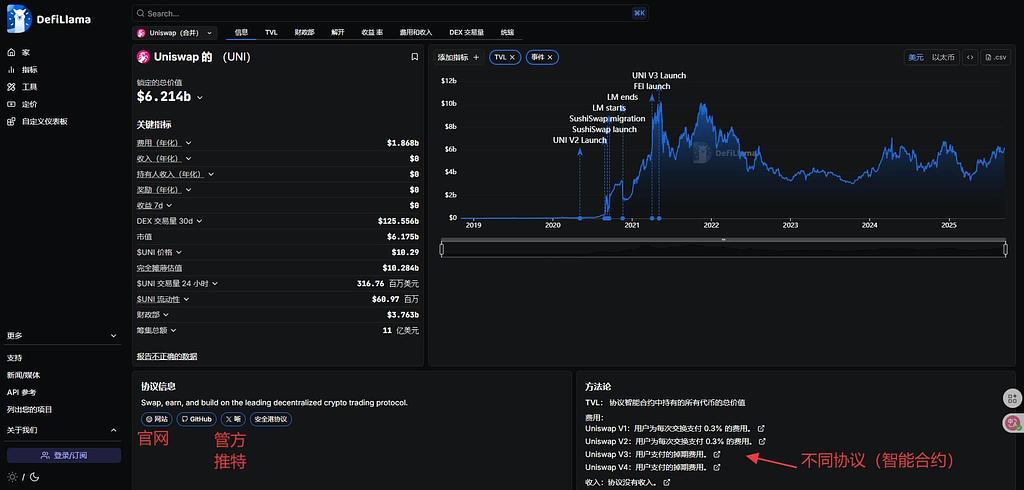Open the chart embed code icon

[x=969, y=58]
